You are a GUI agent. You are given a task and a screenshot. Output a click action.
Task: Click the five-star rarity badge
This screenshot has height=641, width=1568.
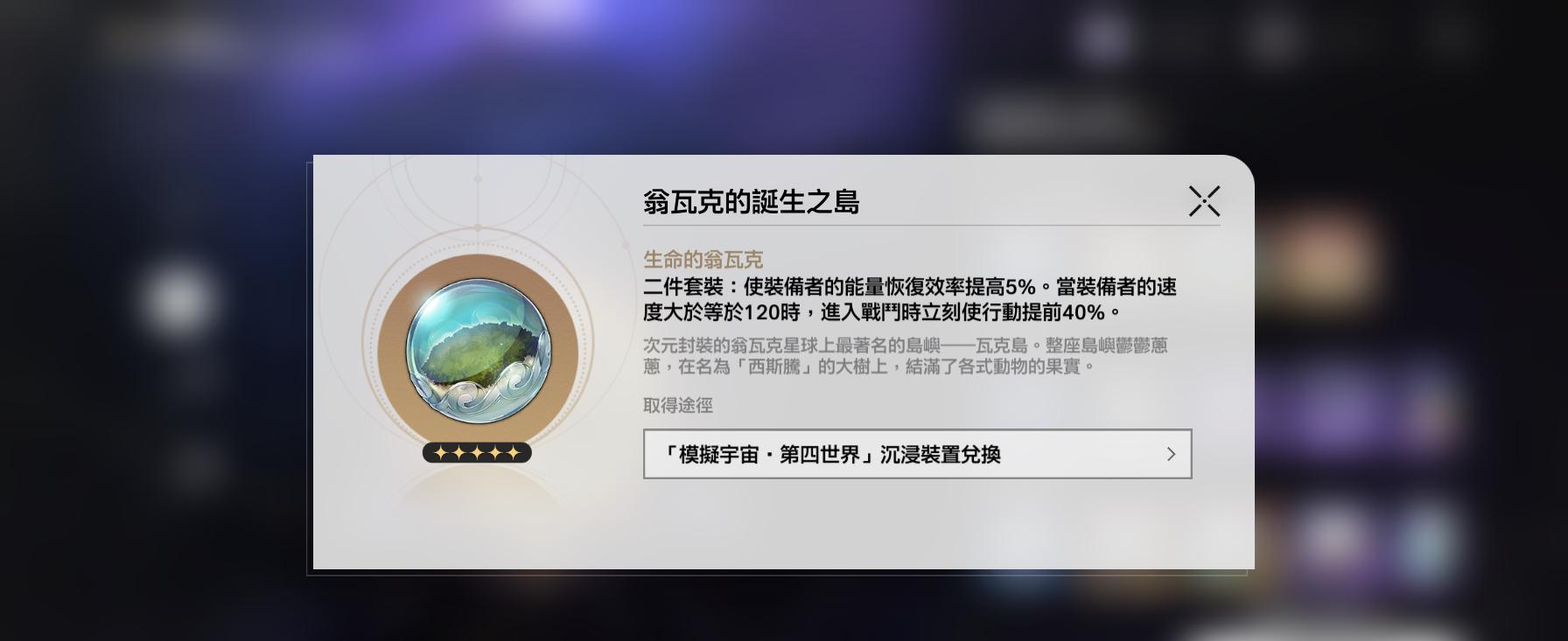click(477, 452)
